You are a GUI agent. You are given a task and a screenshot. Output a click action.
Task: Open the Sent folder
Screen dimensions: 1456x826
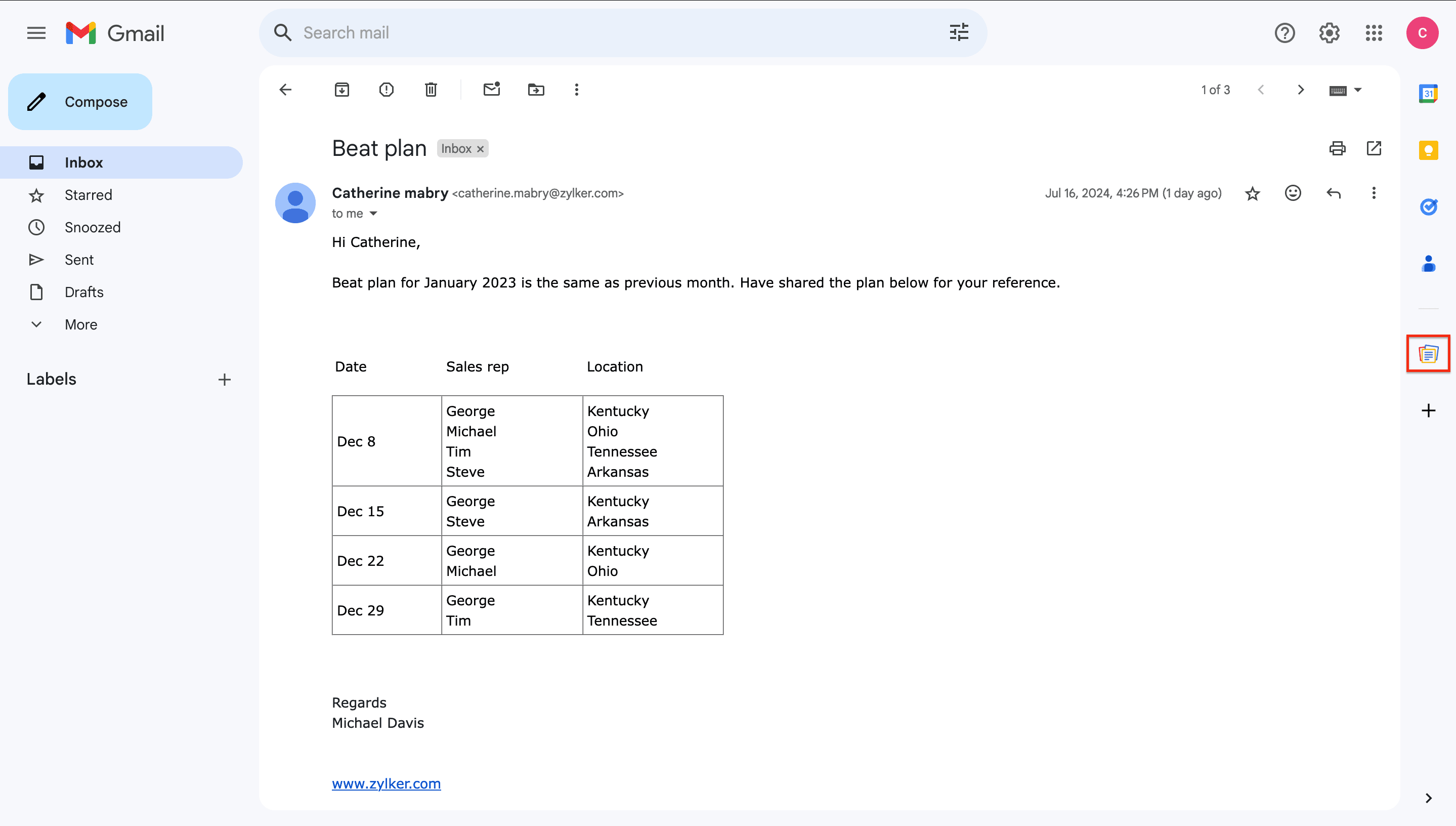79,260
